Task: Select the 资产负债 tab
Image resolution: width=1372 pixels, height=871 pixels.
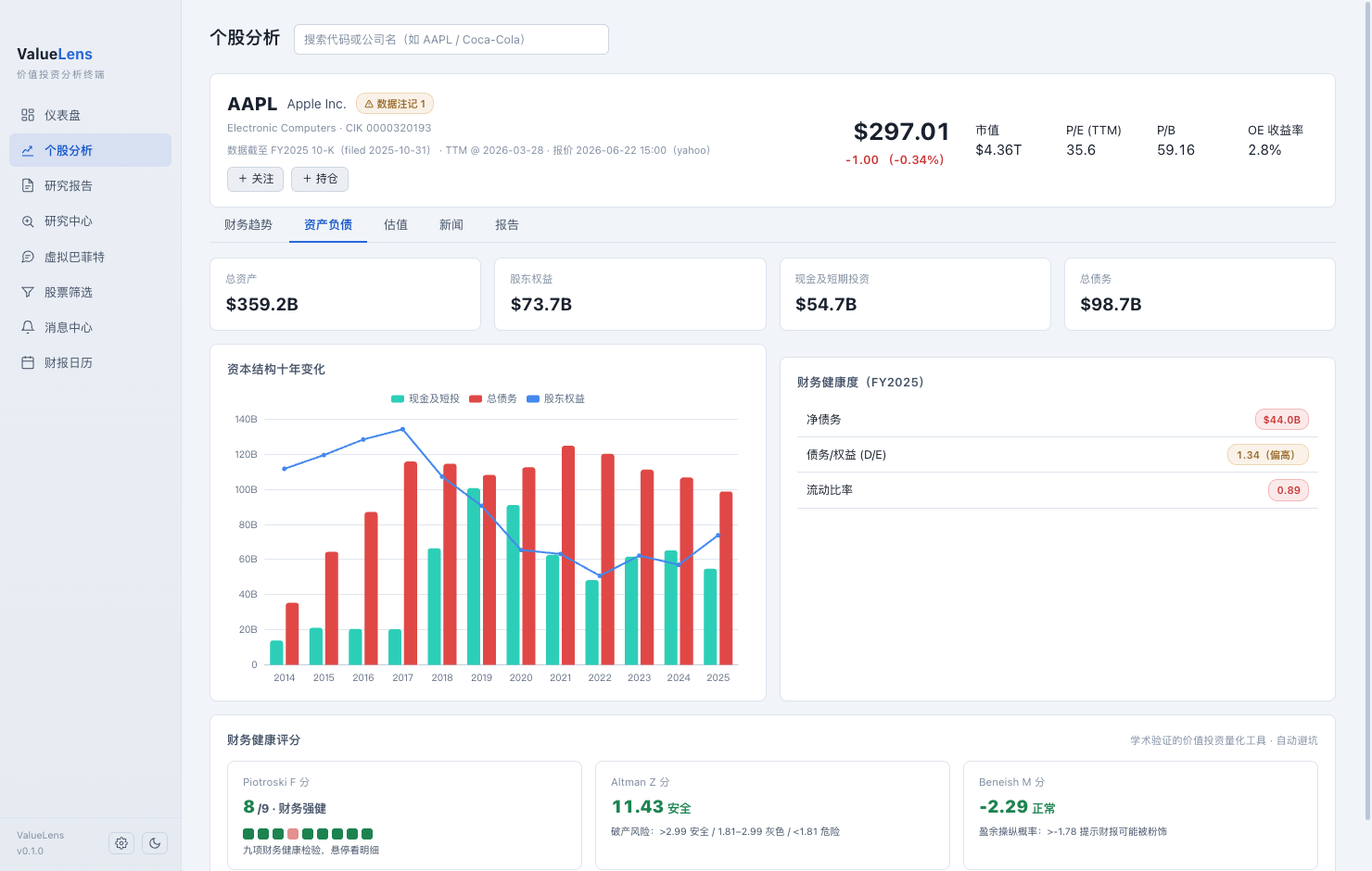Action: [x=328, y=225]
